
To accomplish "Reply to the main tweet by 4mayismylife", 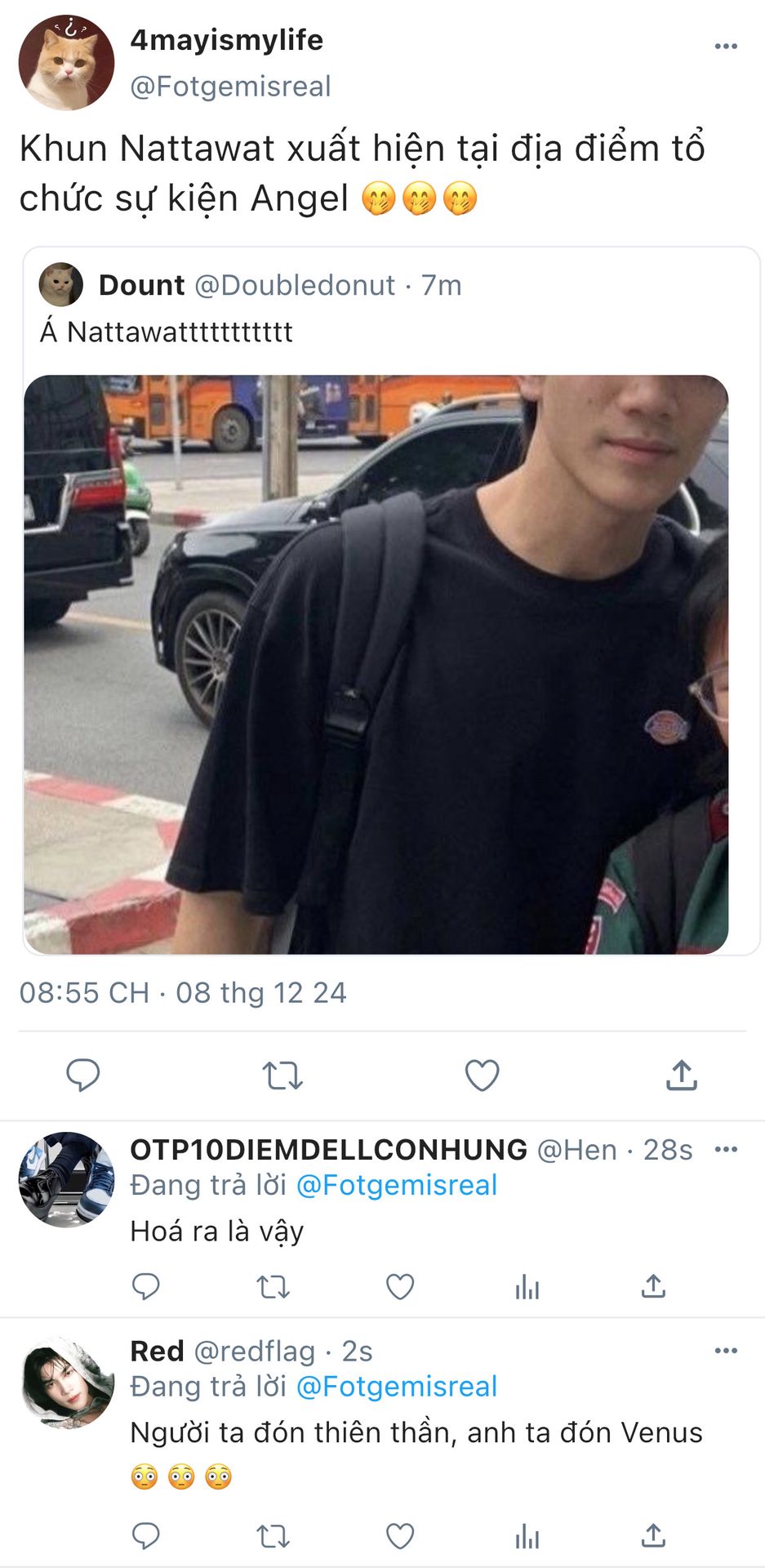I will [82, 1075].
